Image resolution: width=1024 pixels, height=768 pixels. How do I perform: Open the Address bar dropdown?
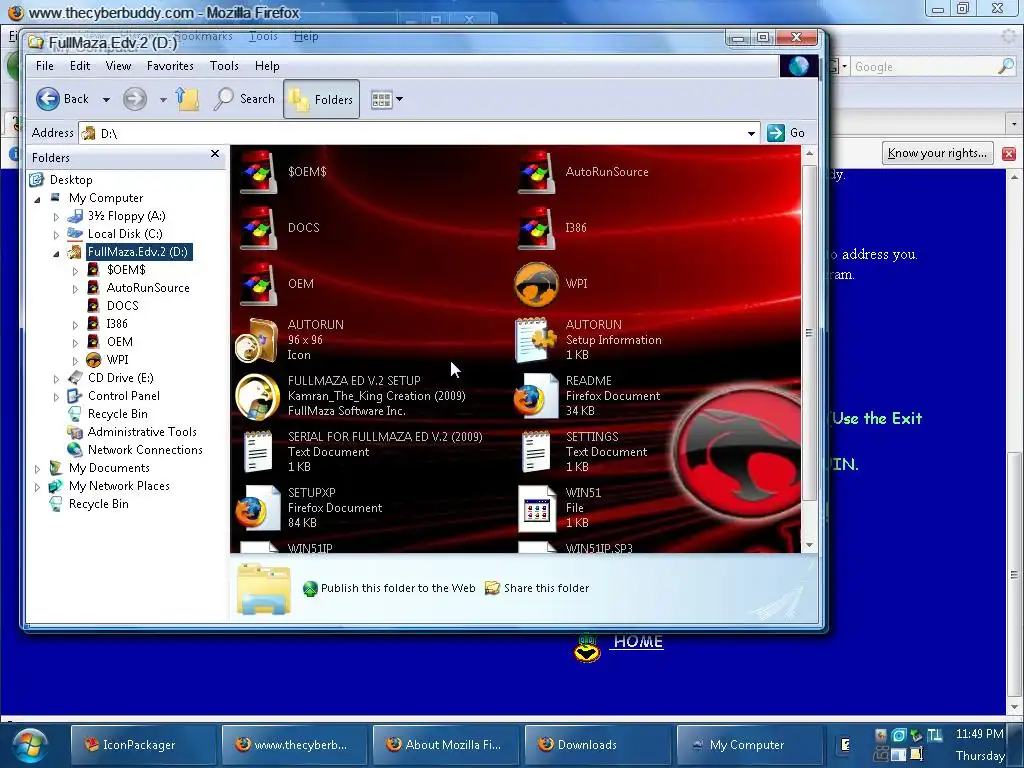pos(751,133)
